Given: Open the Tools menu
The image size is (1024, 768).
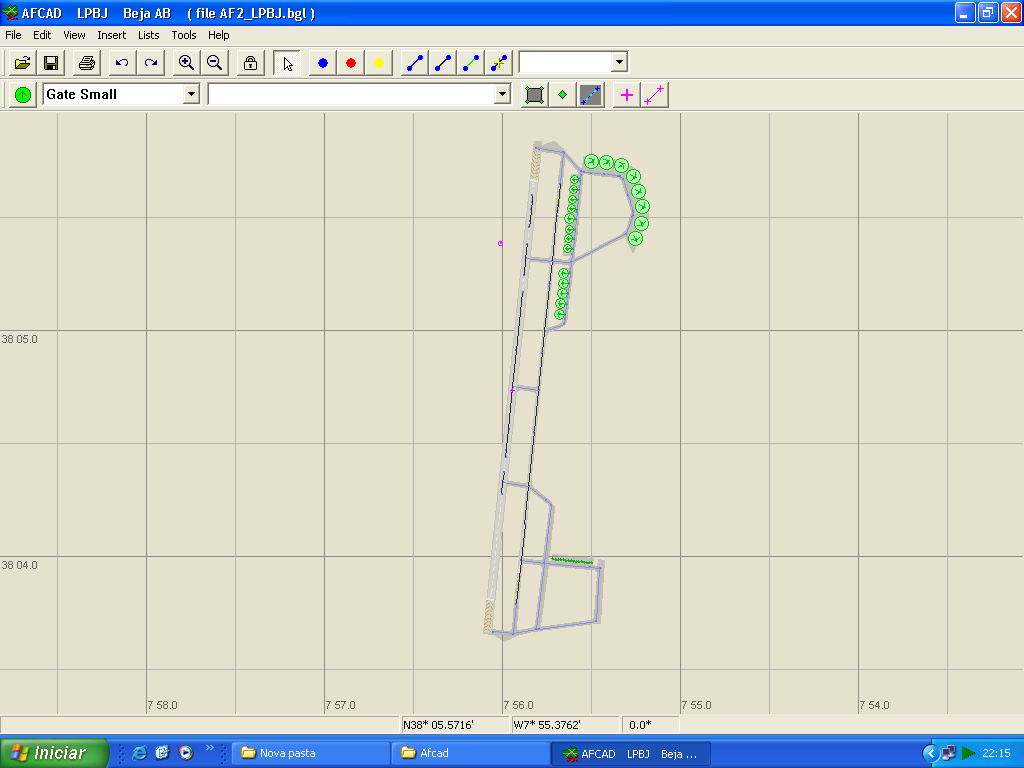Looking at the screenshot, I should pyautogui.click(x=184, y=35).
